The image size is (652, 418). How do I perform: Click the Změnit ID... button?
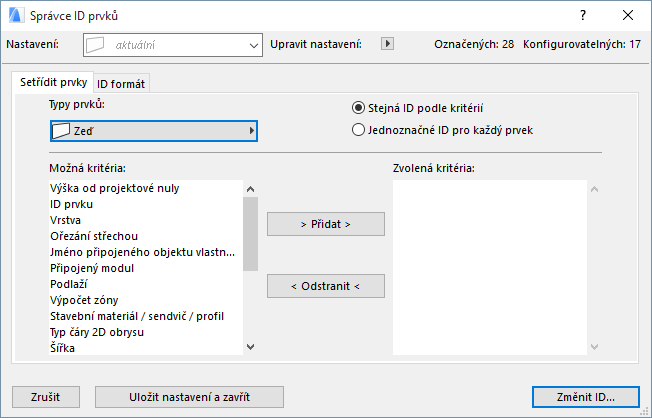point(586,397)
